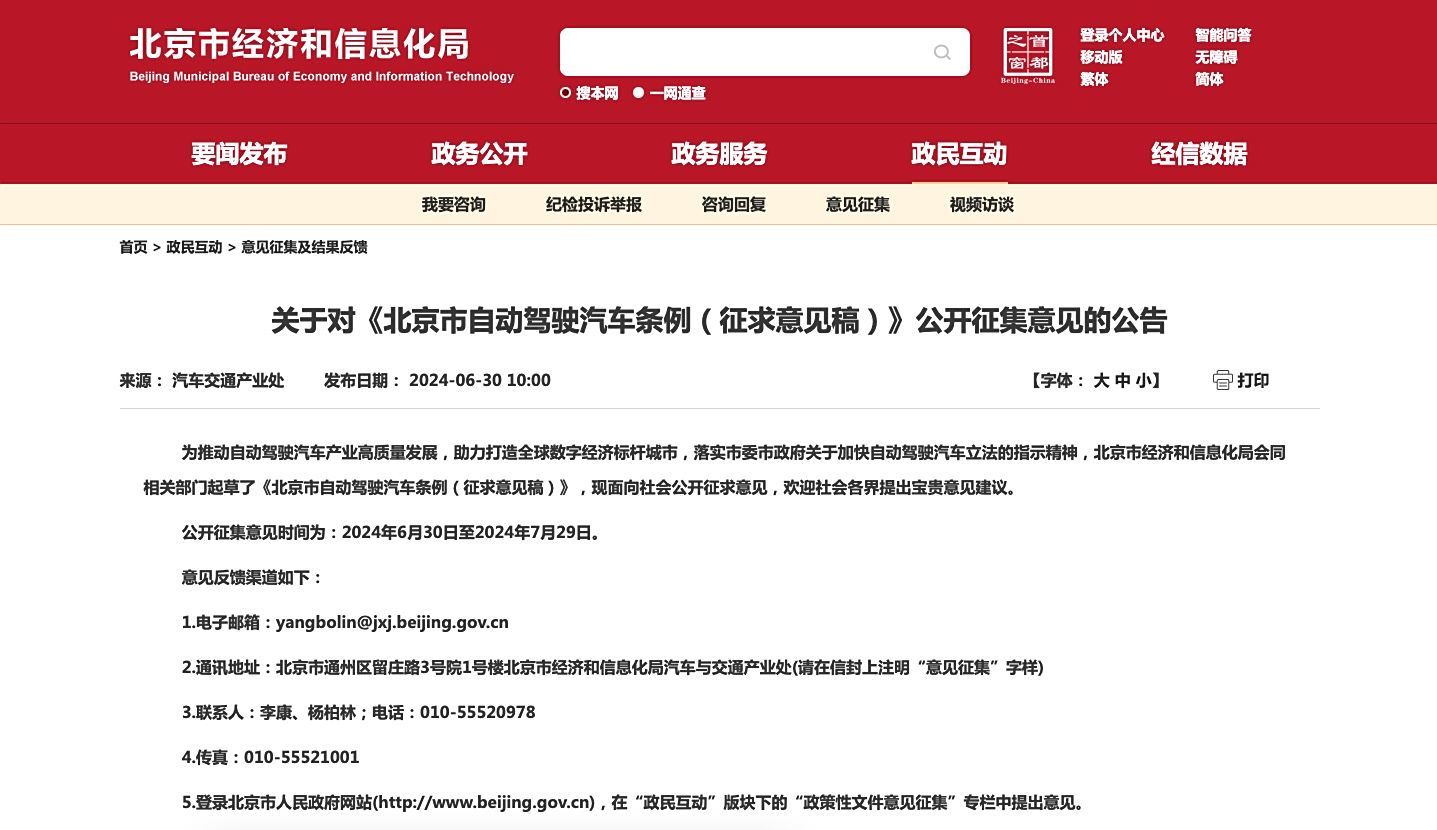Viewport: 1437px width, 830px height.
Task: Open the 要闻发布 navigation menu
Action: click(239, 154)
